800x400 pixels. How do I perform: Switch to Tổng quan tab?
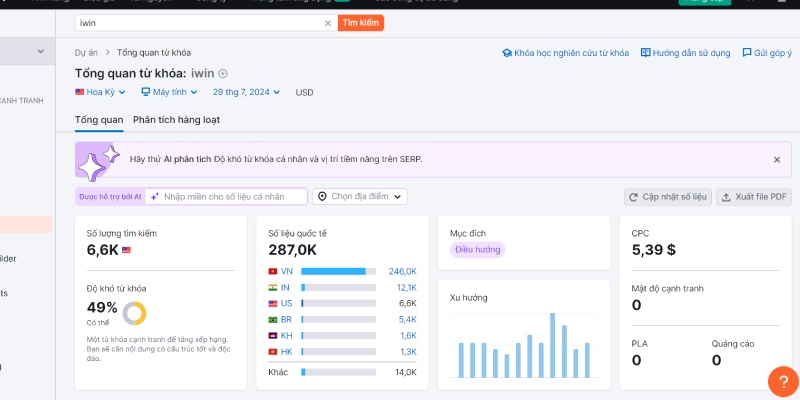[x=99, y=120]
